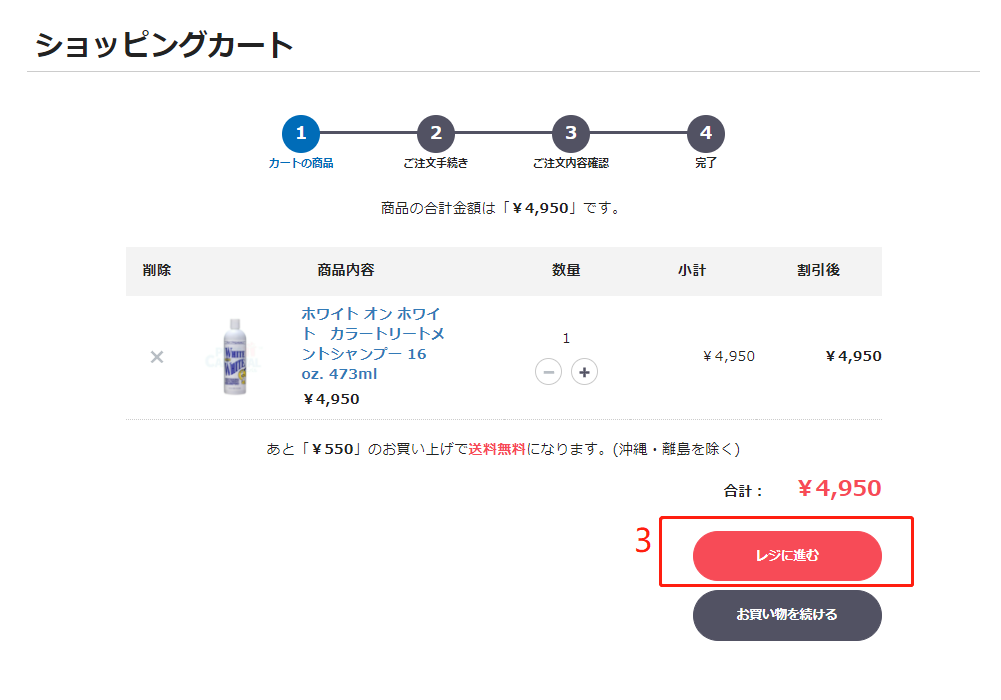Screen dimensions: 1001x700
Task: Click the 数量 column header
Action: click(x=566, y=271)
